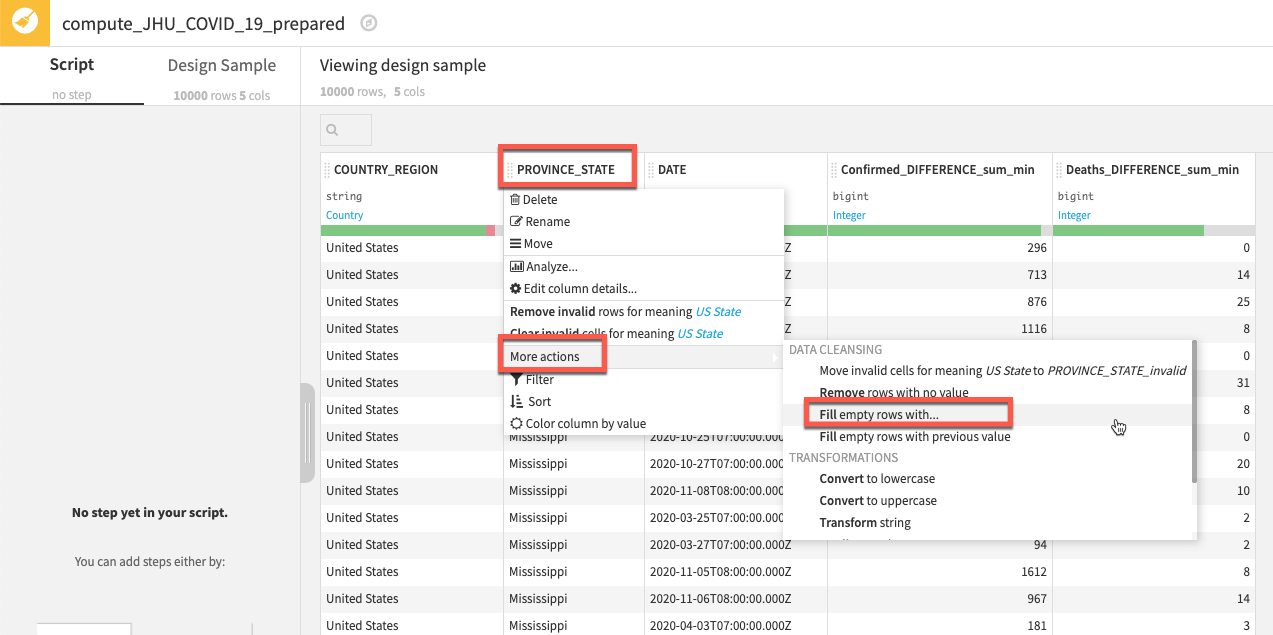
Task: Open the COUNTRY_REGION column header menu
Action: pyautogui.click(x=386, y=170)
